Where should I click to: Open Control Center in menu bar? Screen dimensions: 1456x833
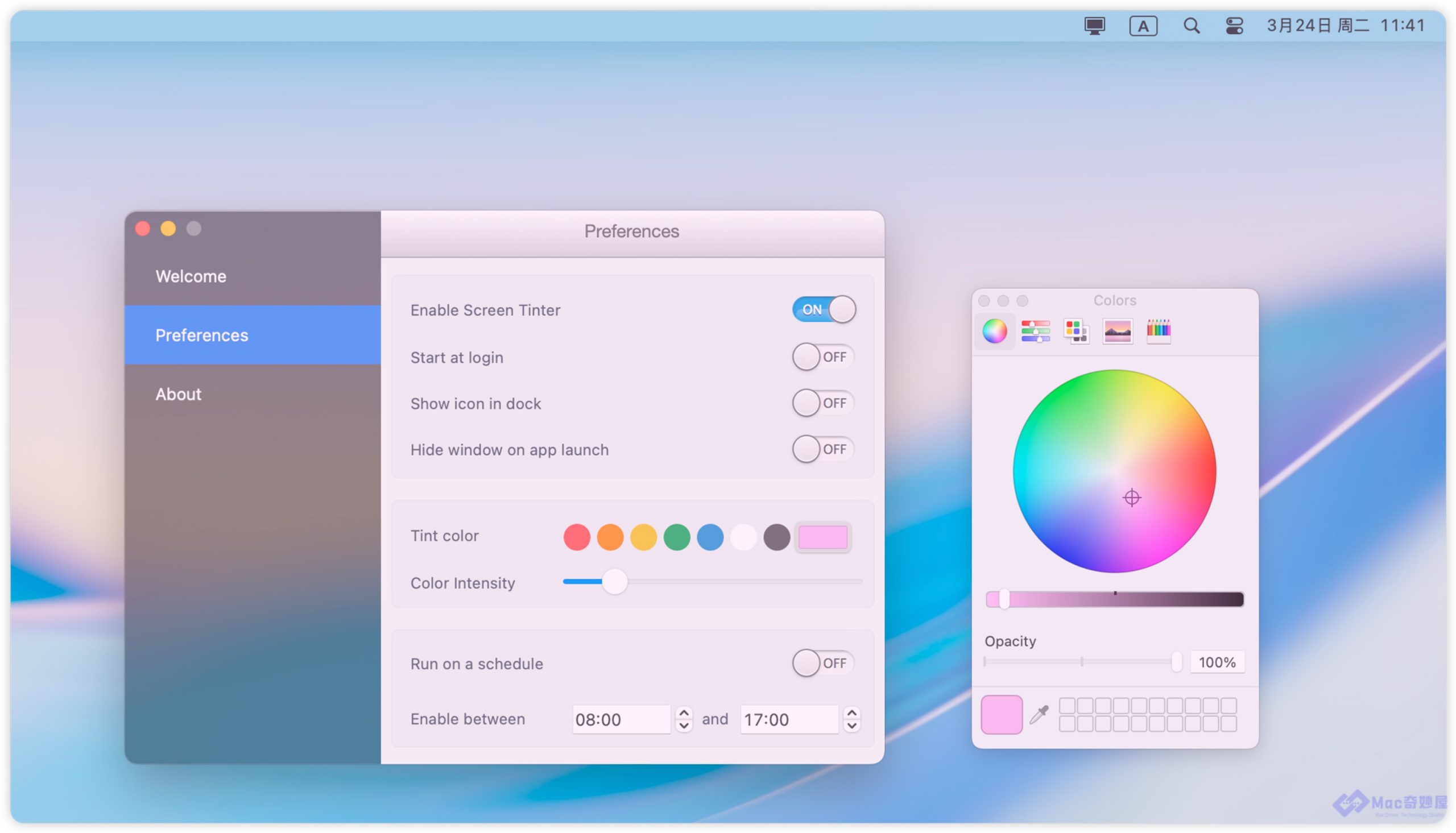[1234, 26]
